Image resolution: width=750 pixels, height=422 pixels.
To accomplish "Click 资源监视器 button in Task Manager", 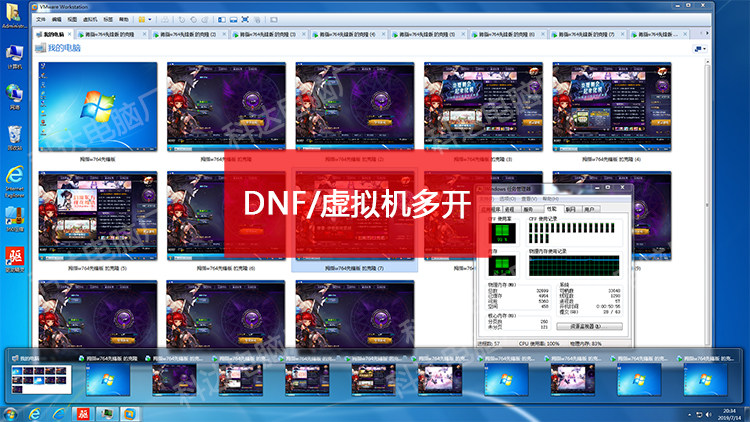I will point(589,326).
